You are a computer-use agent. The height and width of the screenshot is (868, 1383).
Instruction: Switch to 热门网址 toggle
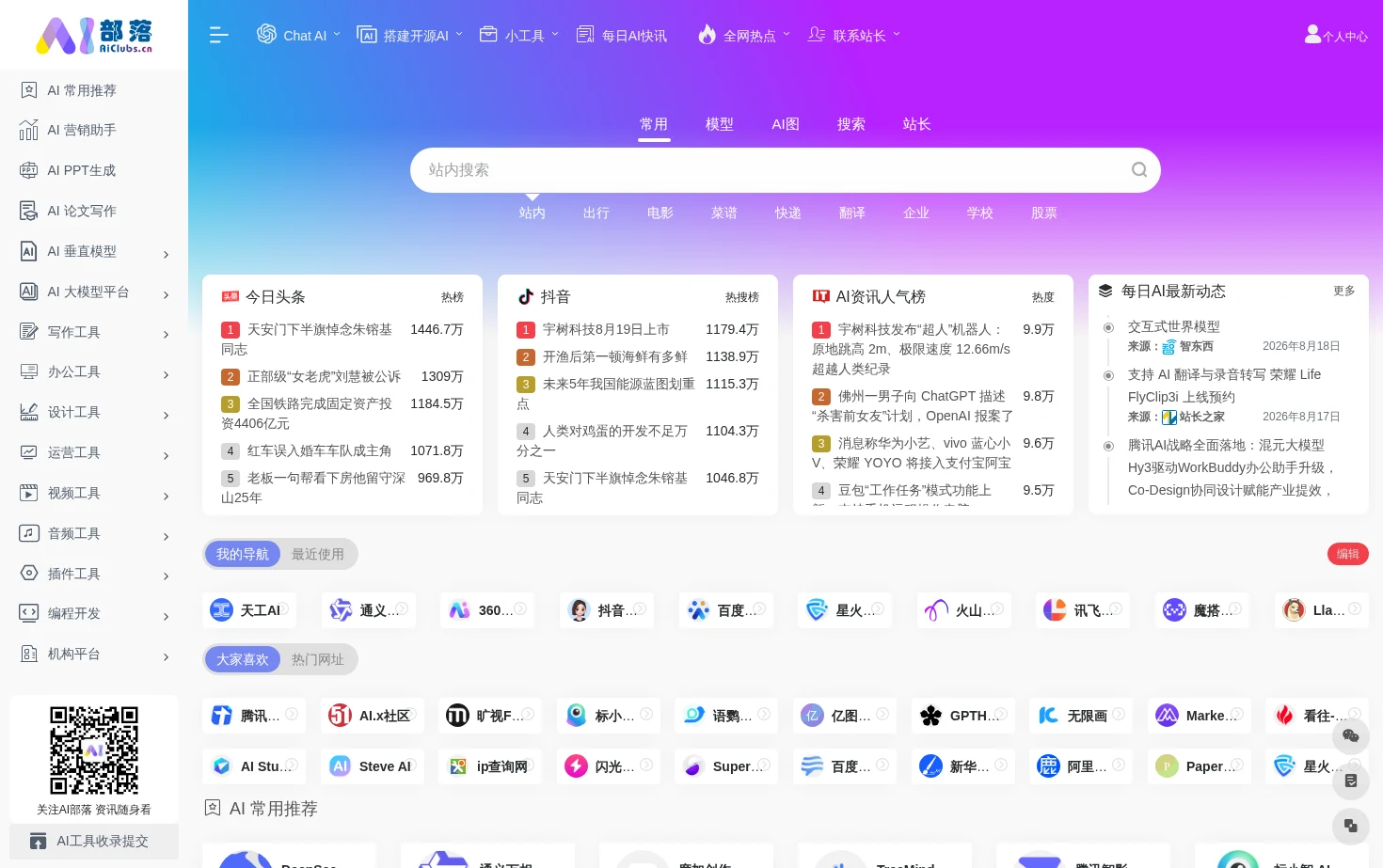pos(318,659)
